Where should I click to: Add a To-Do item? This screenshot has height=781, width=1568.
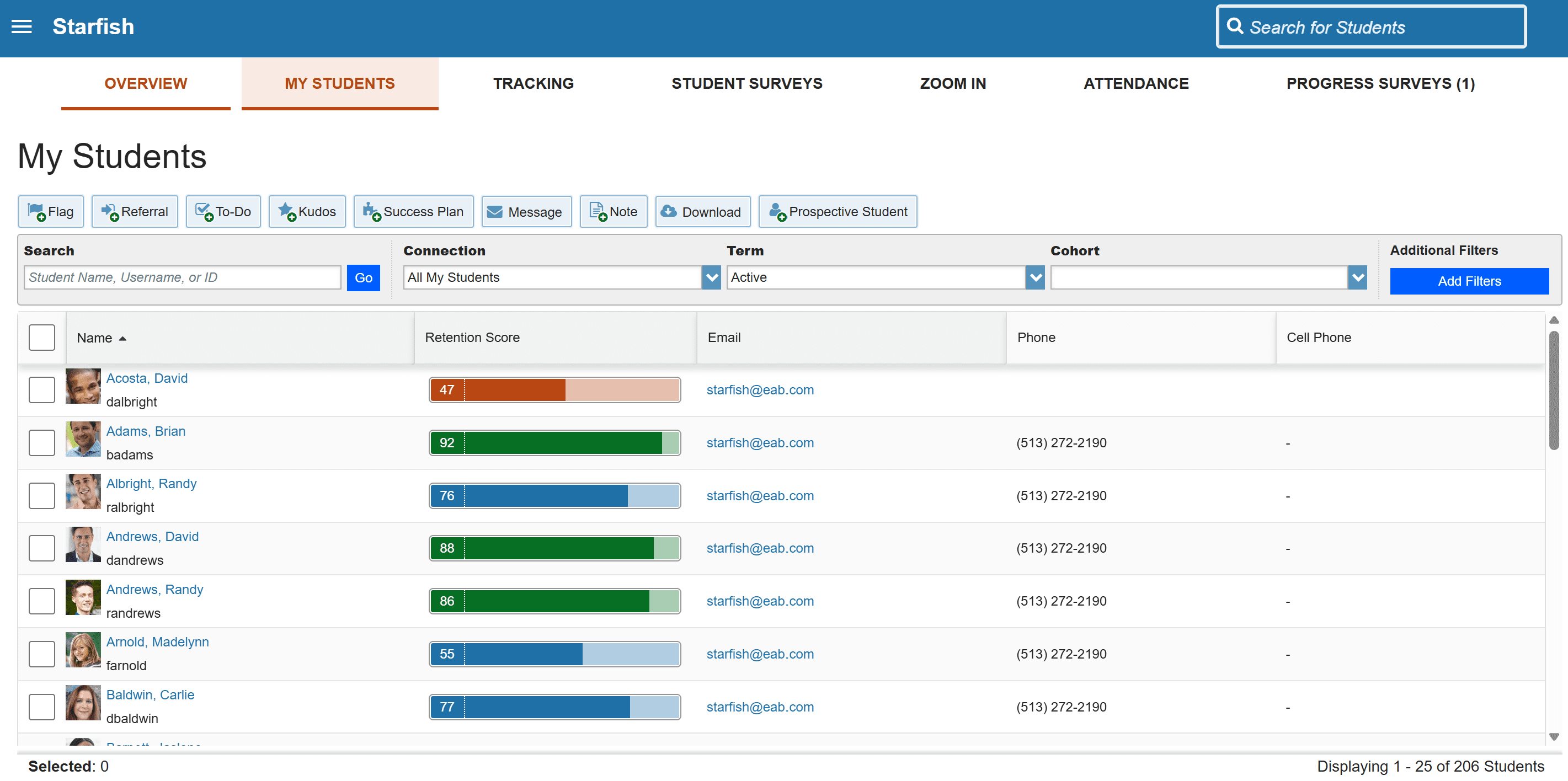pyautogui.click(x=223, y=212)
